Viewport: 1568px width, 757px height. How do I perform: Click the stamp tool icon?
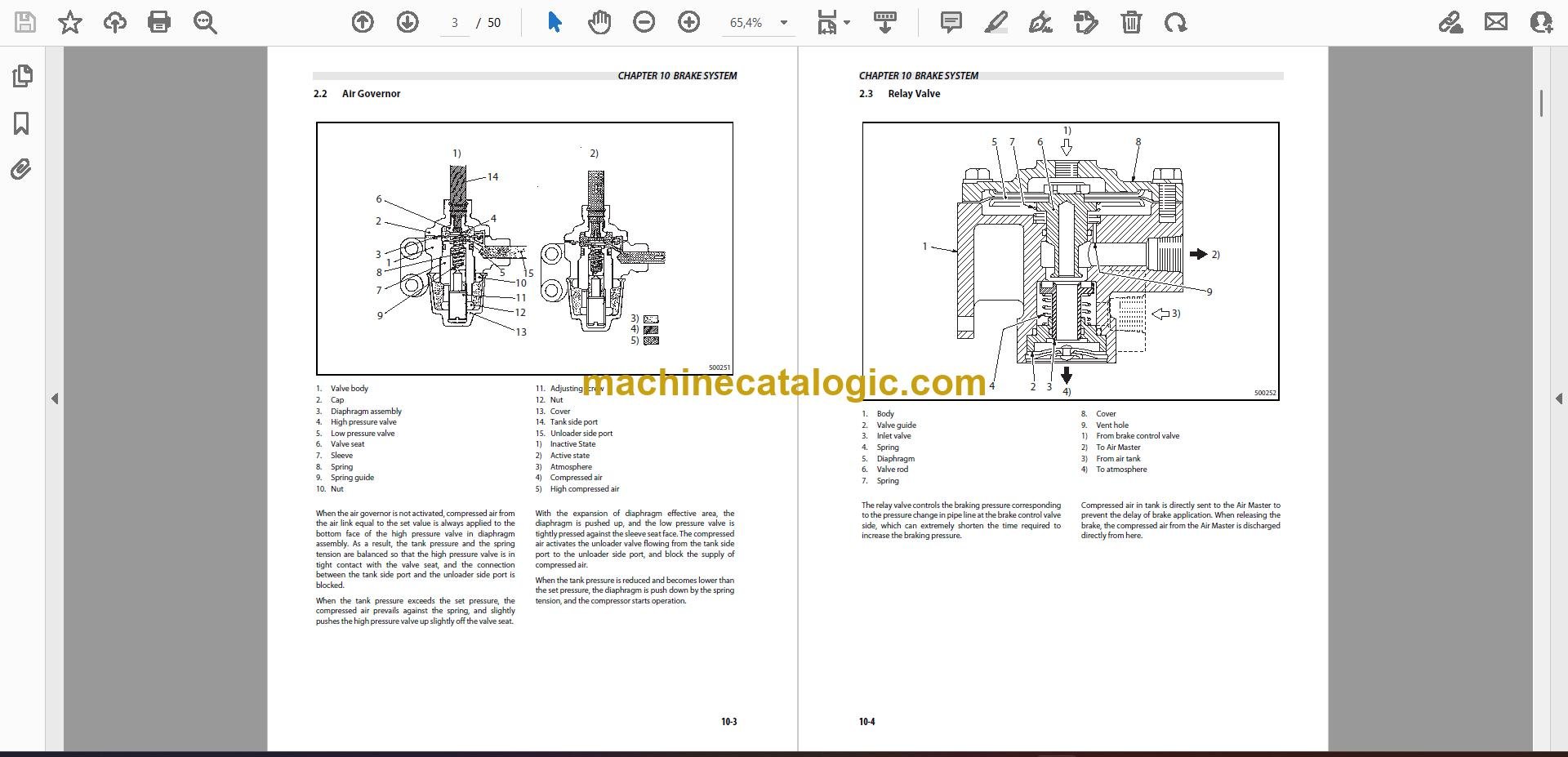tap(1085, 23)
